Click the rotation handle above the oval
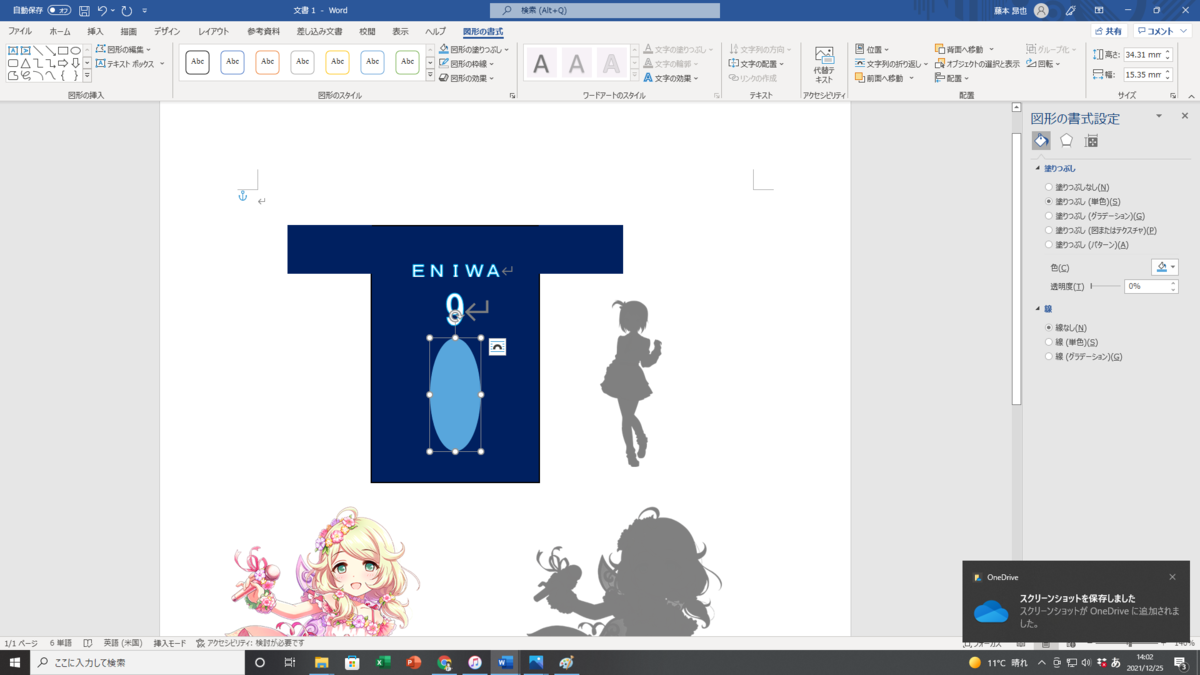The width and height of the screenshot is (1200, 675). click(x=455, y=317)
